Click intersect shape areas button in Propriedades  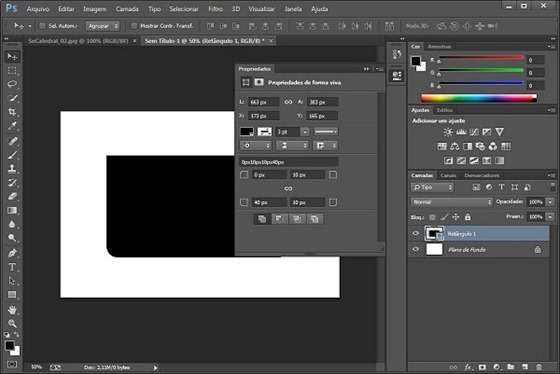click(297, 219)
